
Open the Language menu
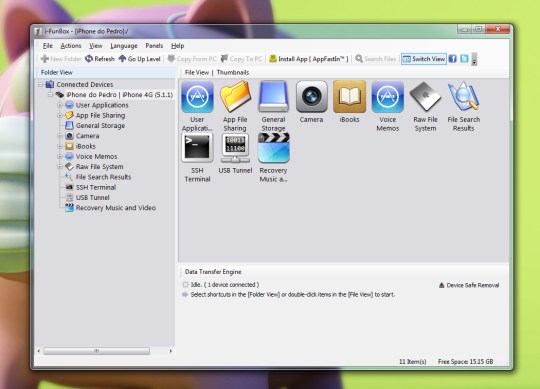[124, 46]
